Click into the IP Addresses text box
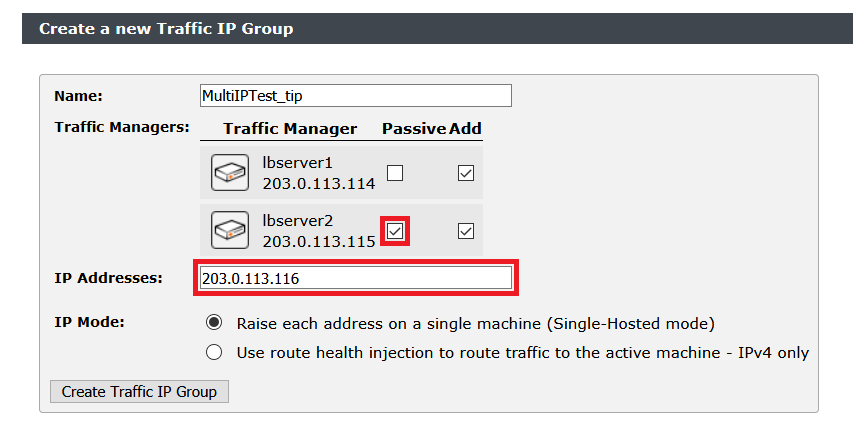Image resolution: width=853 pixels, height=438 pixels. point(355,279)
